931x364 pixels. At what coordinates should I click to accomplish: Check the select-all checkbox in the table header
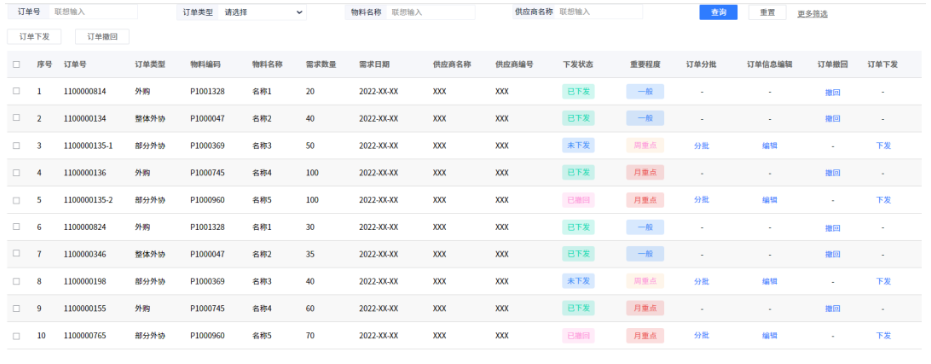16,64
